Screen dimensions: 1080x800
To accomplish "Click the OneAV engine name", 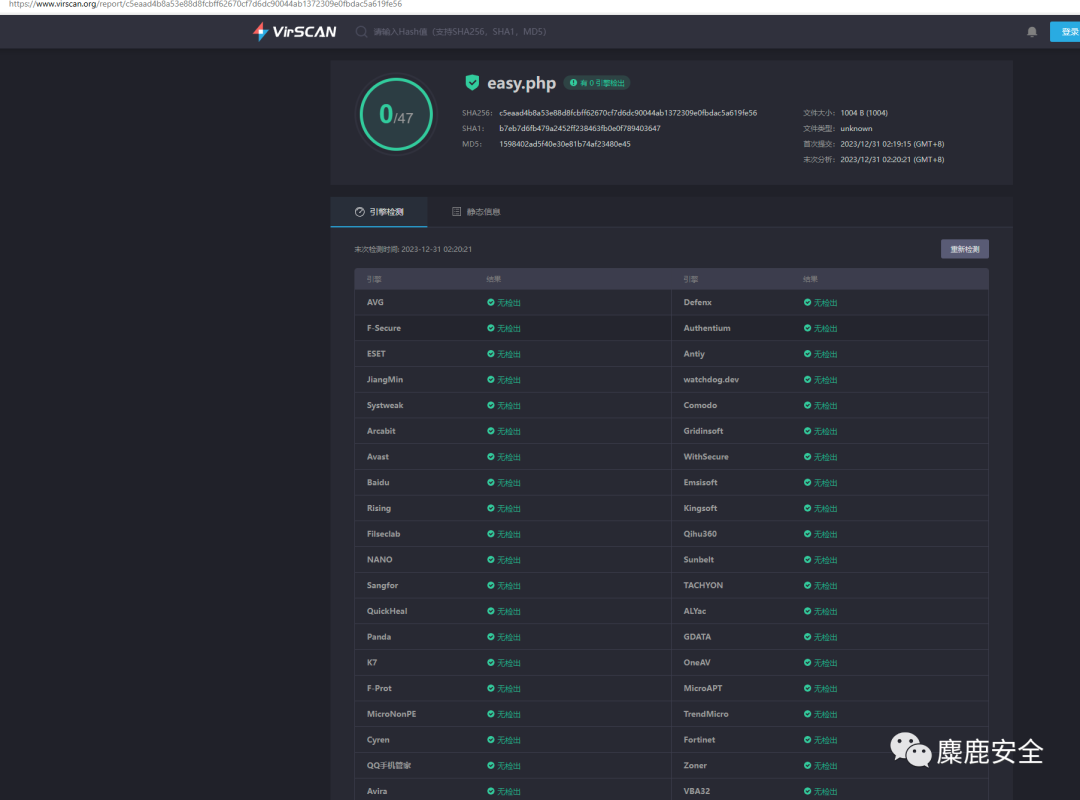I will [697, 662].
